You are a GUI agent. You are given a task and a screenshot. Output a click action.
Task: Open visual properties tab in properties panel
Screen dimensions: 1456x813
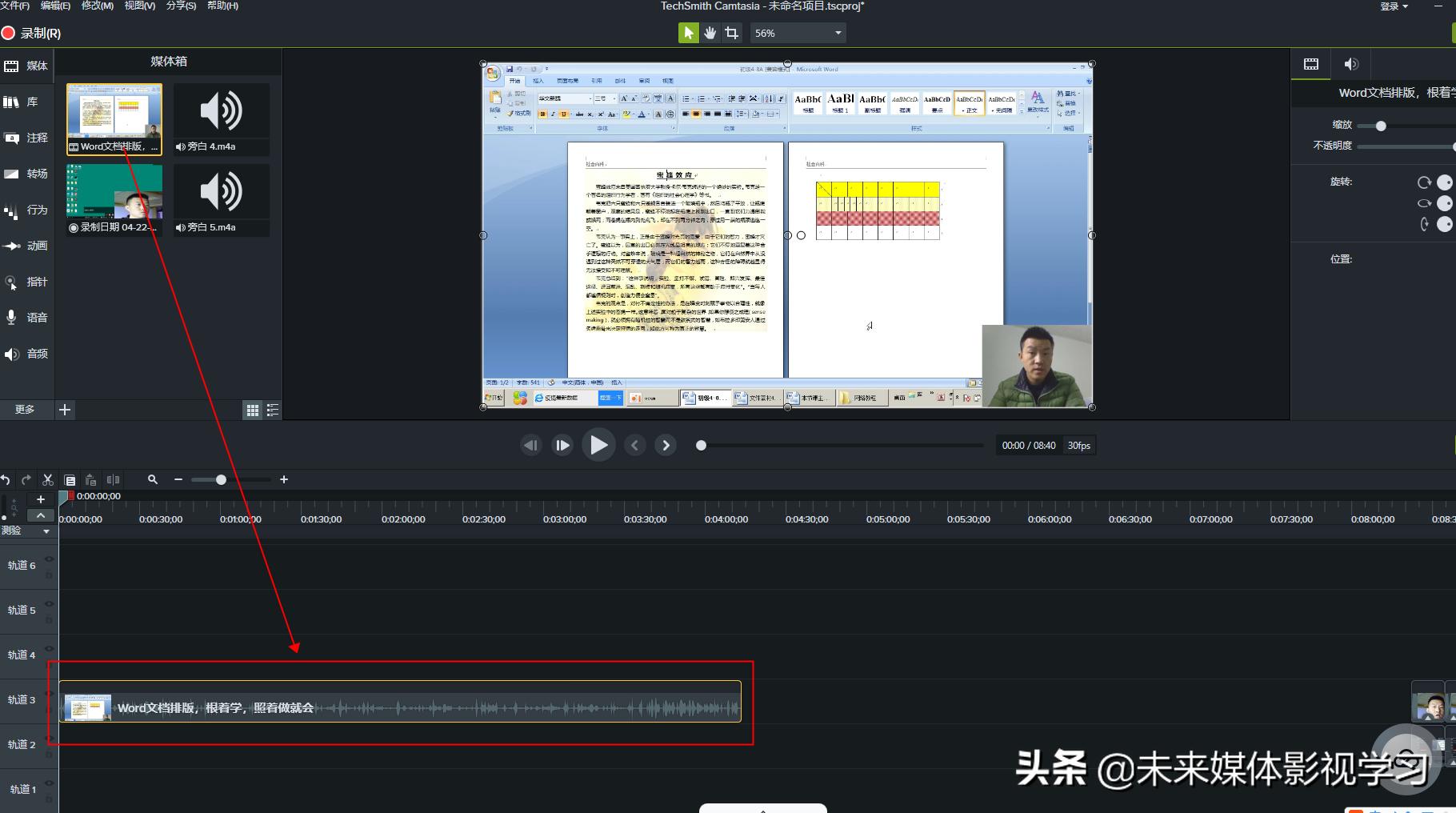[x=1311, y=64]
